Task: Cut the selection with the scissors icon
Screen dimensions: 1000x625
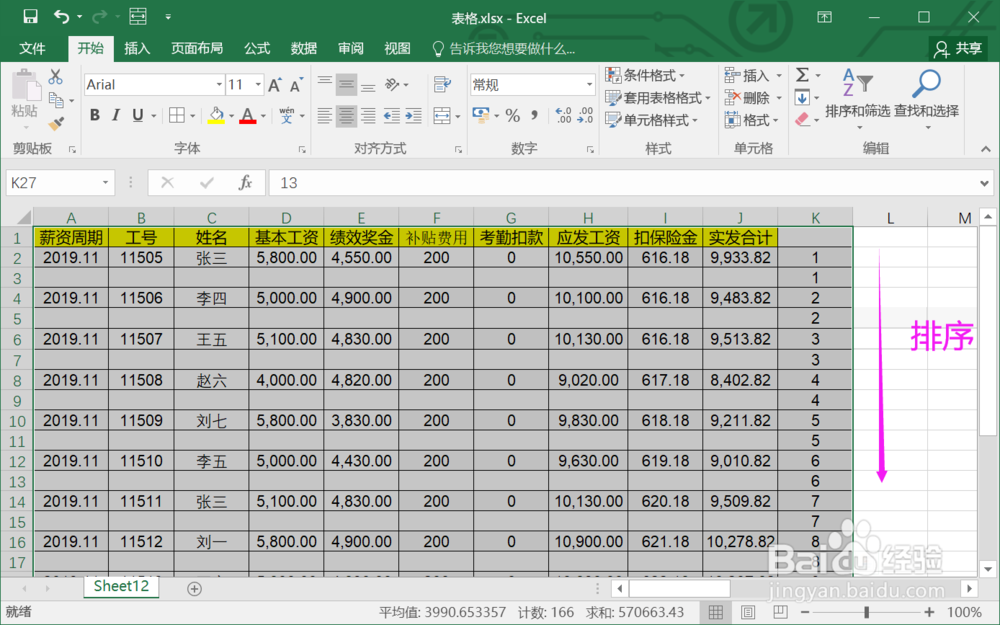Action: 55,77
